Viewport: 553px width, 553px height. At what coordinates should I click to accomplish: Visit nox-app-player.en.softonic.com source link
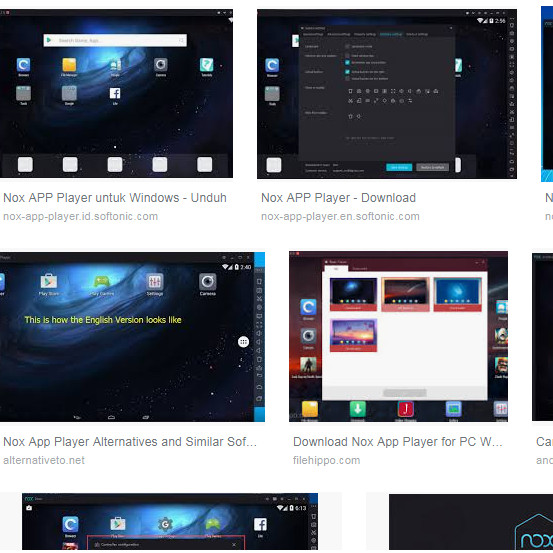pos(340,217)
